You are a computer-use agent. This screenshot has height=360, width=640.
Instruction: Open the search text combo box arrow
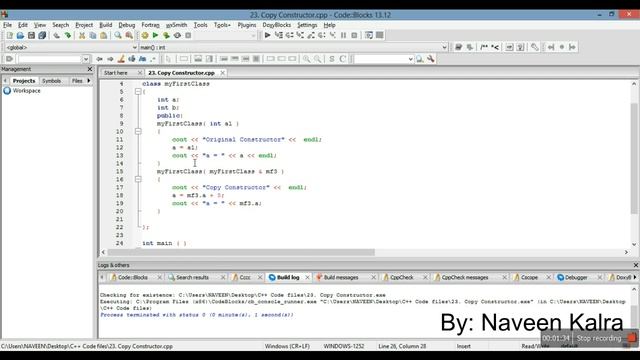tap(410, 59)
